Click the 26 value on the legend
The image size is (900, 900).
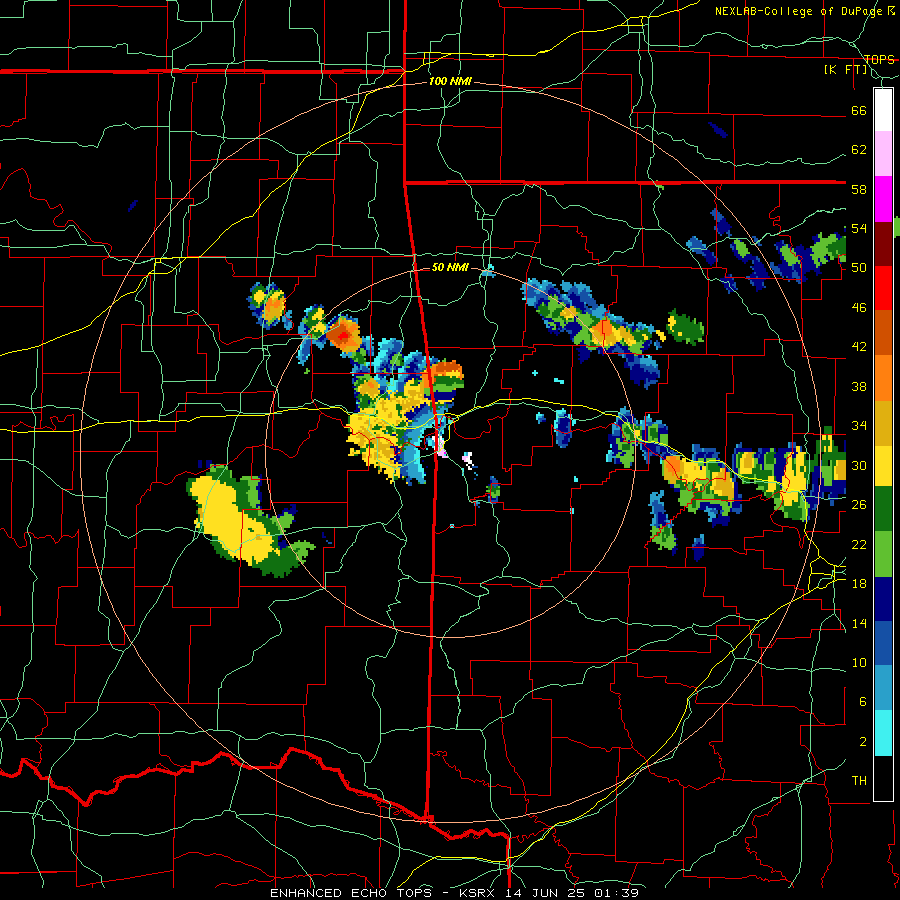pos(859,505)
